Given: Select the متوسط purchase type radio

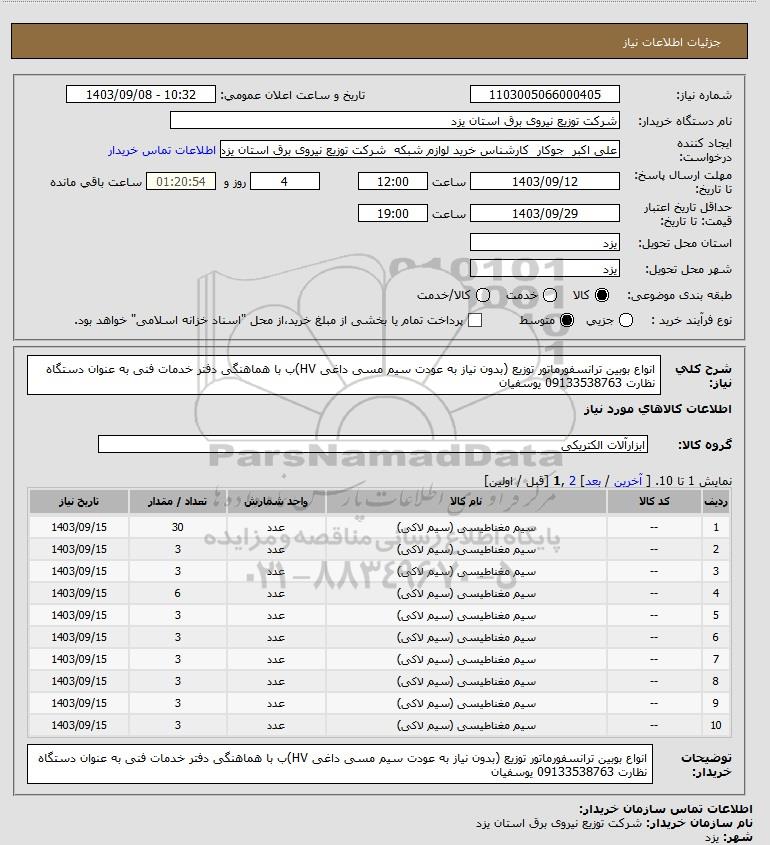Looking at the screenshot, I should 567,321.
